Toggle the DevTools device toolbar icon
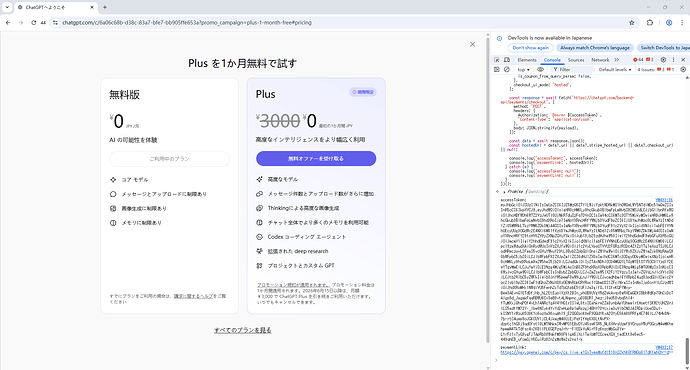 pyautogui.click(x=507, y=60)
